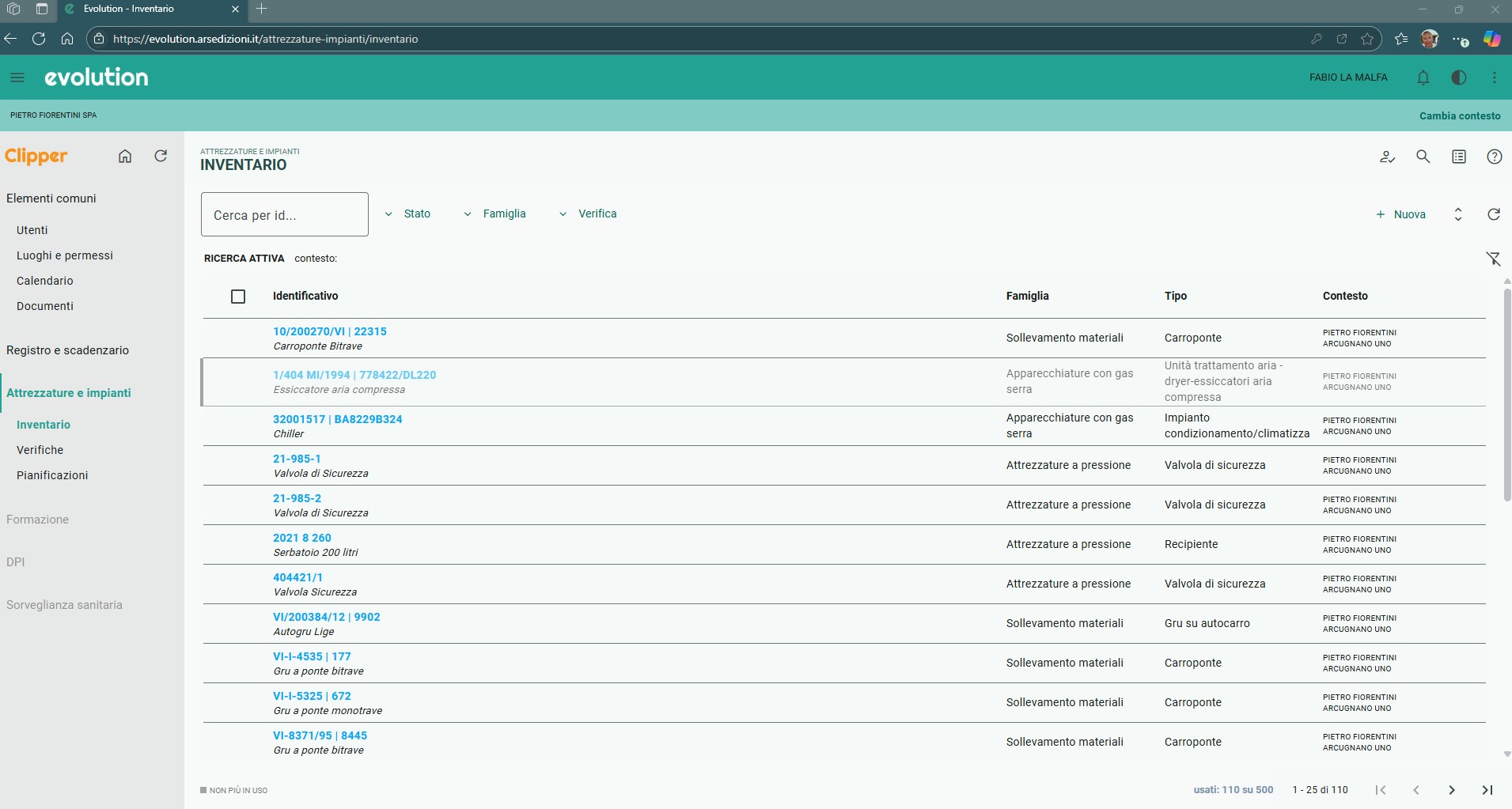Open the favorites list icon in browser toolbar
1512x809 pixels.
pyautogui.click(x=1401, y=39)
